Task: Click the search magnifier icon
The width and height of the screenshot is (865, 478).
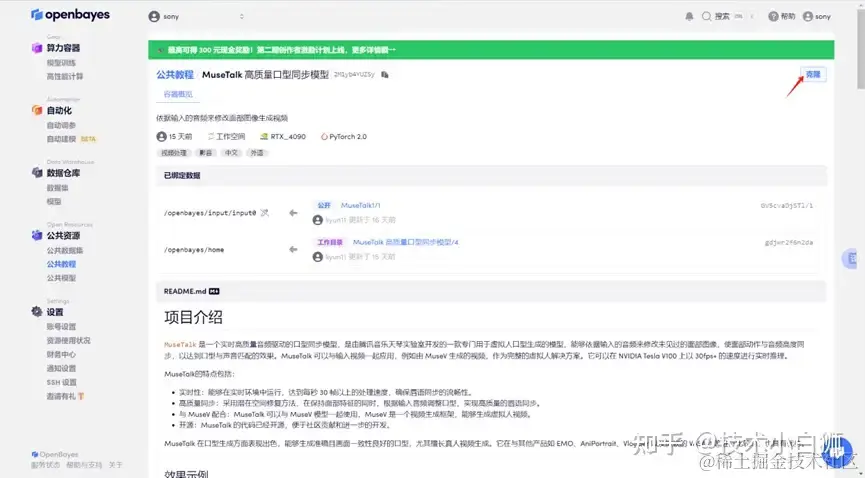Action: (706, 17)
